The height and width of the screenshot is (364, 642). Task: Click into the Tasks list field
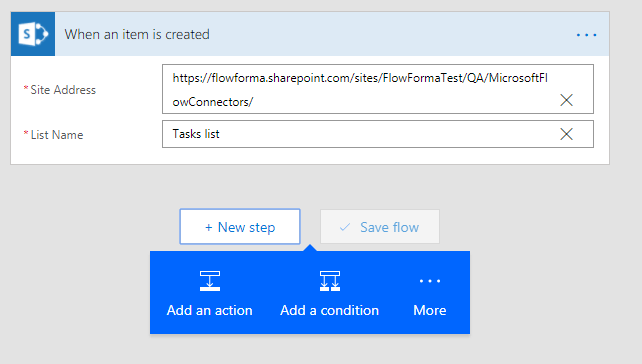click(x=378, y=134)
